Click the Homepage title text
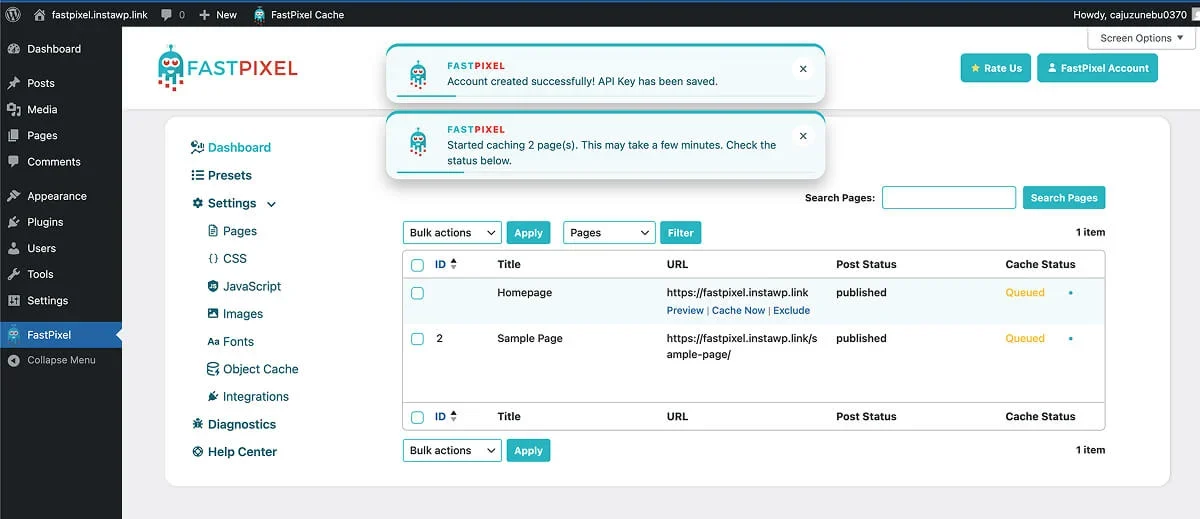 point(525,293)
